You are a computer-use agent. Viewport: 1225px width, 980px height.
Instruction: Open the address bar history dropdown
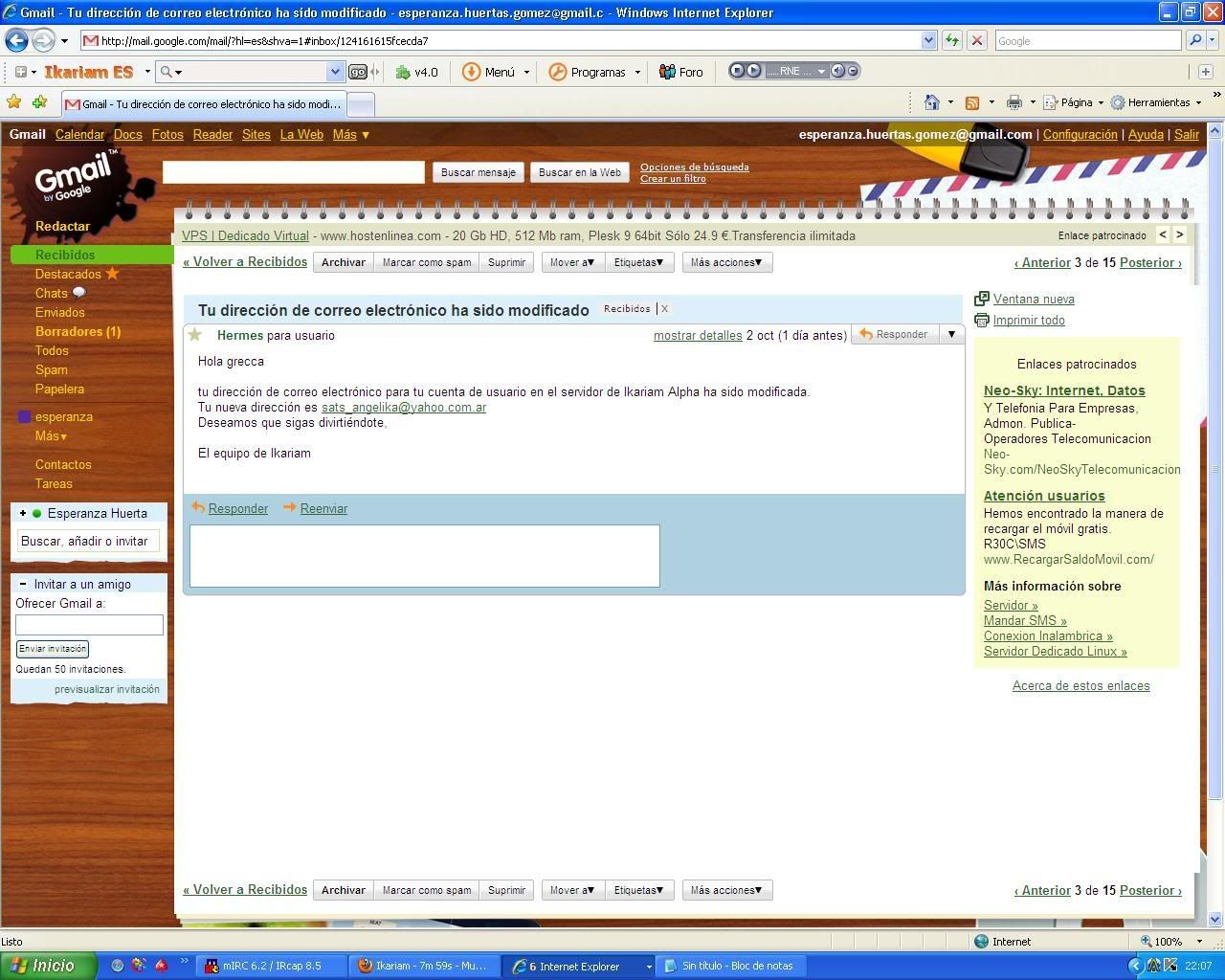point(927,40)
